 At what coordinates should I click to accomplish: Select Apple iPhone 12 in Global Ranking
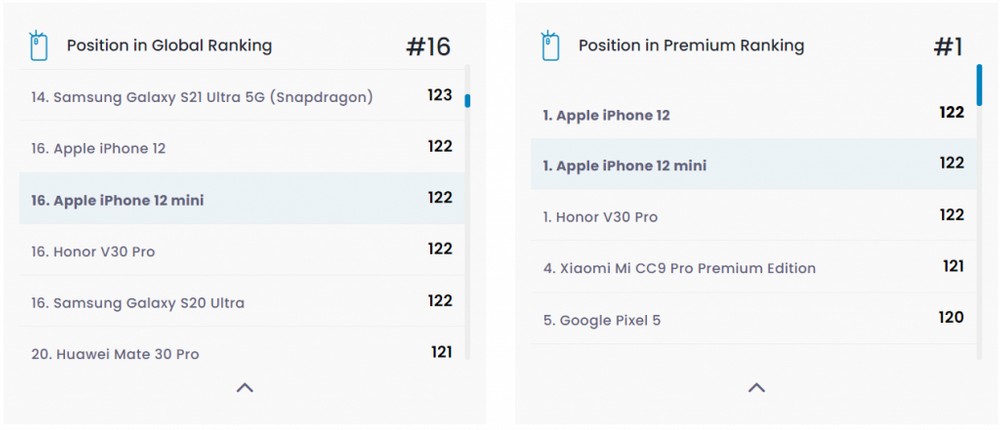(x=242, y=147)
